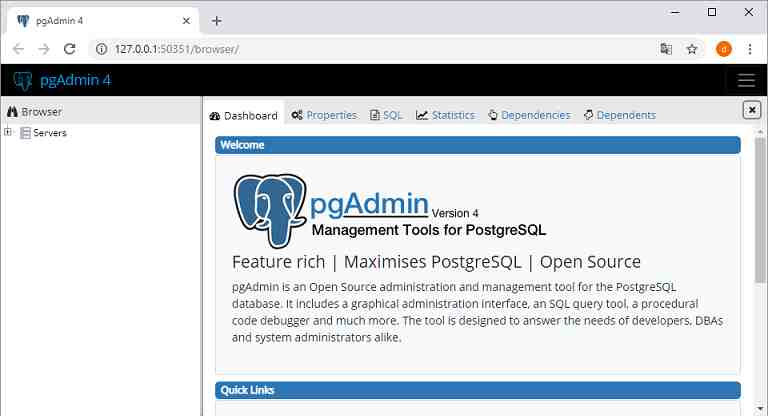The width and height of the screenshot is (768, 416).
Task: Open the Dependents tab
Action: point(620,115)
